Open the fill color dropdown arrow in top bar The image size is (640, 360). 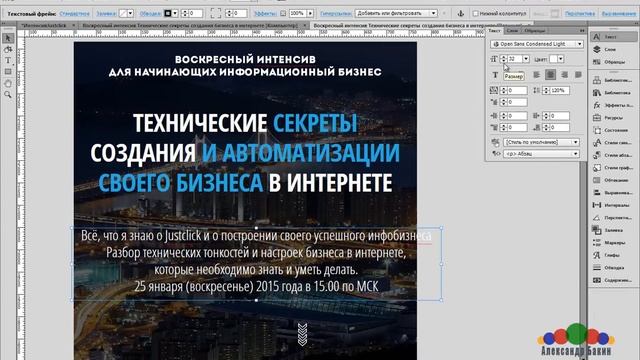point(131,13)
